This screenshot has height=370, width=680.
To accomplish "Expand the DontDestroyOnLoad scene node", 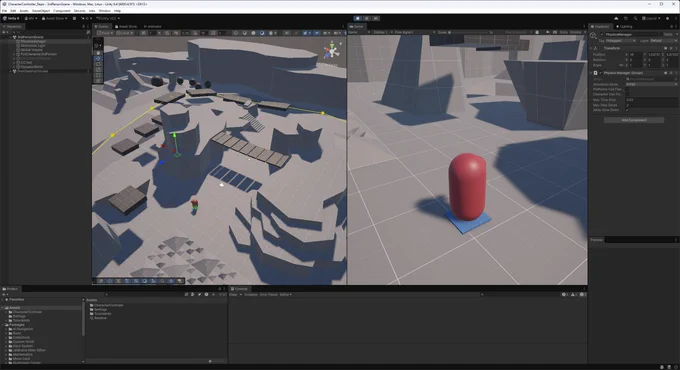I will 11,71.
